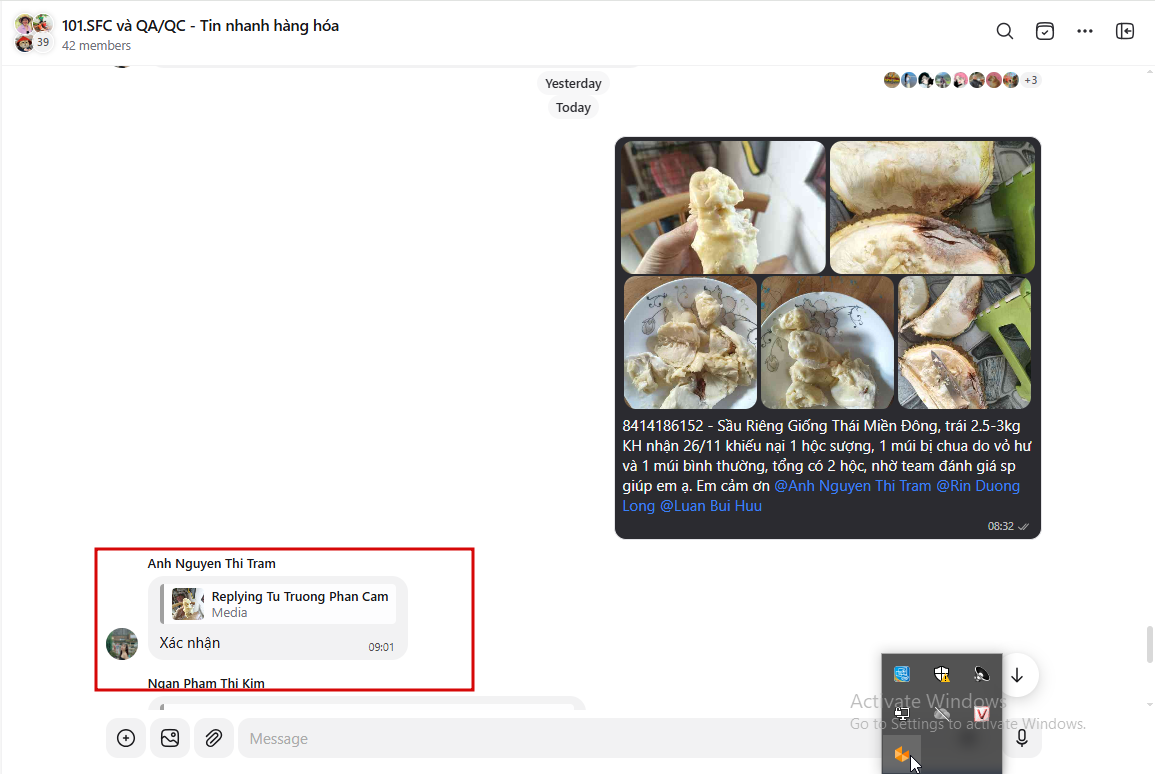Open the bottom-left durian on plate photo
The height and width of the screenshot is (774, 1155).
coord(690,342)
